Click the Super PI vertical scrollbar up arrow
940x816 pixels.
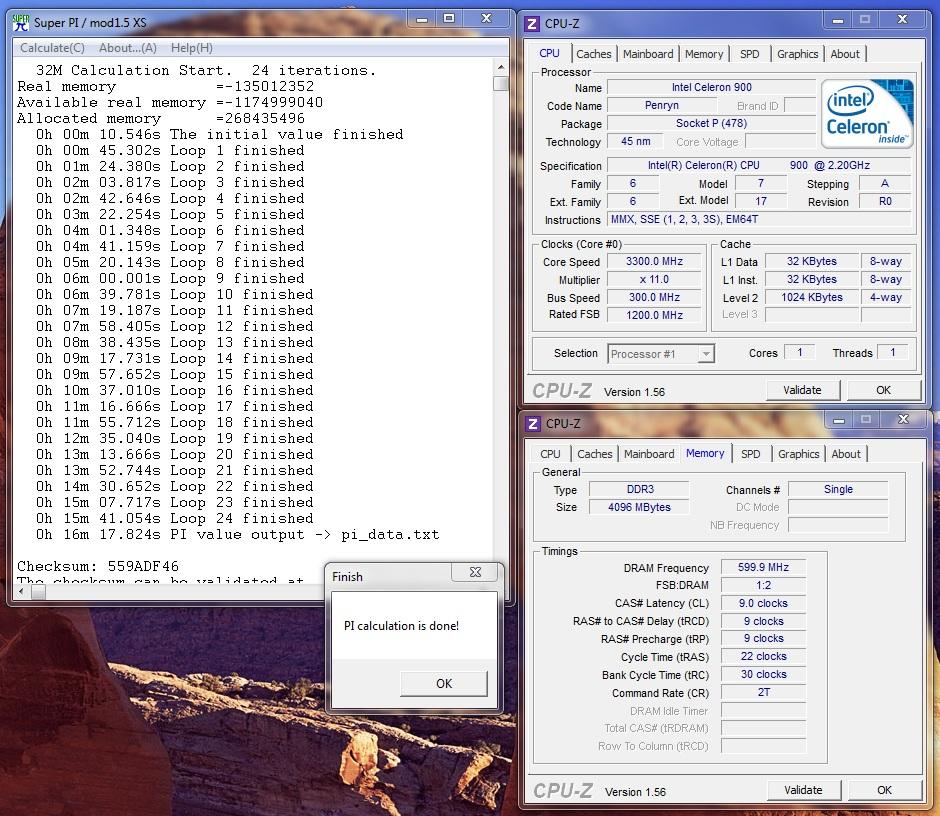[x=501, y=67]
